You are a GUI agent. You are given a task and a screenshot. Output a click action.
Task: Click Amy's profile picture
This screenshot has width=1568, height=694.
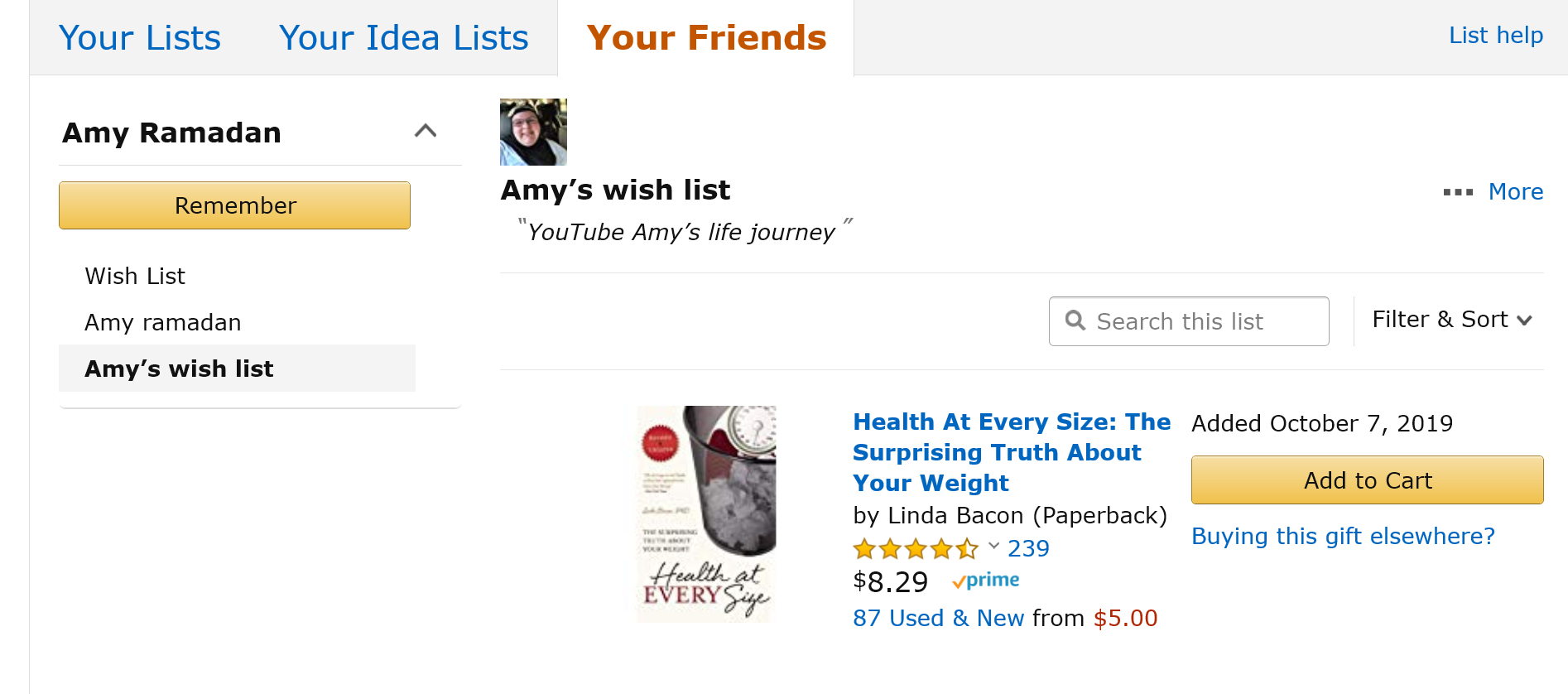coord(533,132)
